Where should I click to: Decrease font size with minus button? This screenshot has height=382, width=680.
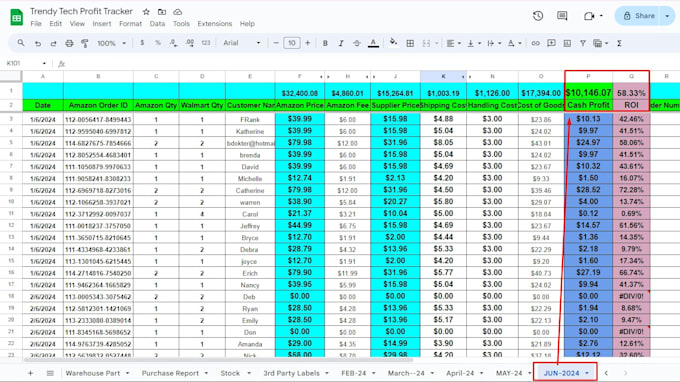click(276, 43)
